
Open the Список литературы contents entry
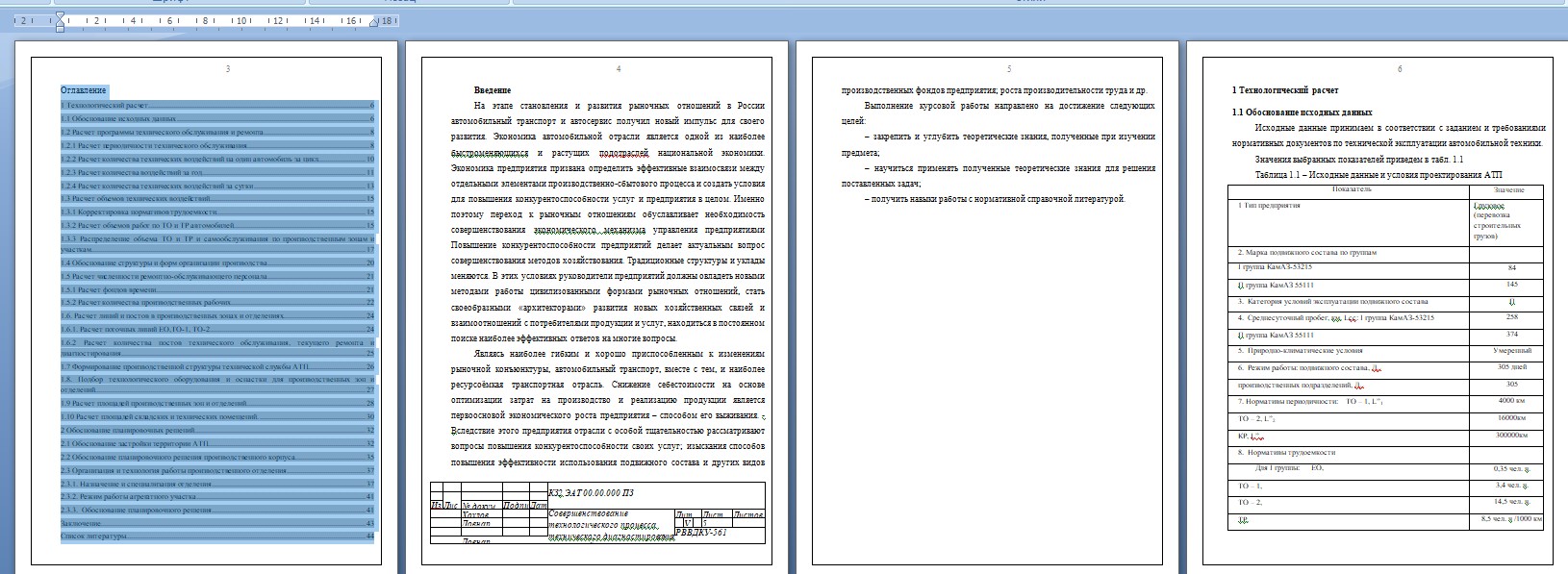pos(93,537)
